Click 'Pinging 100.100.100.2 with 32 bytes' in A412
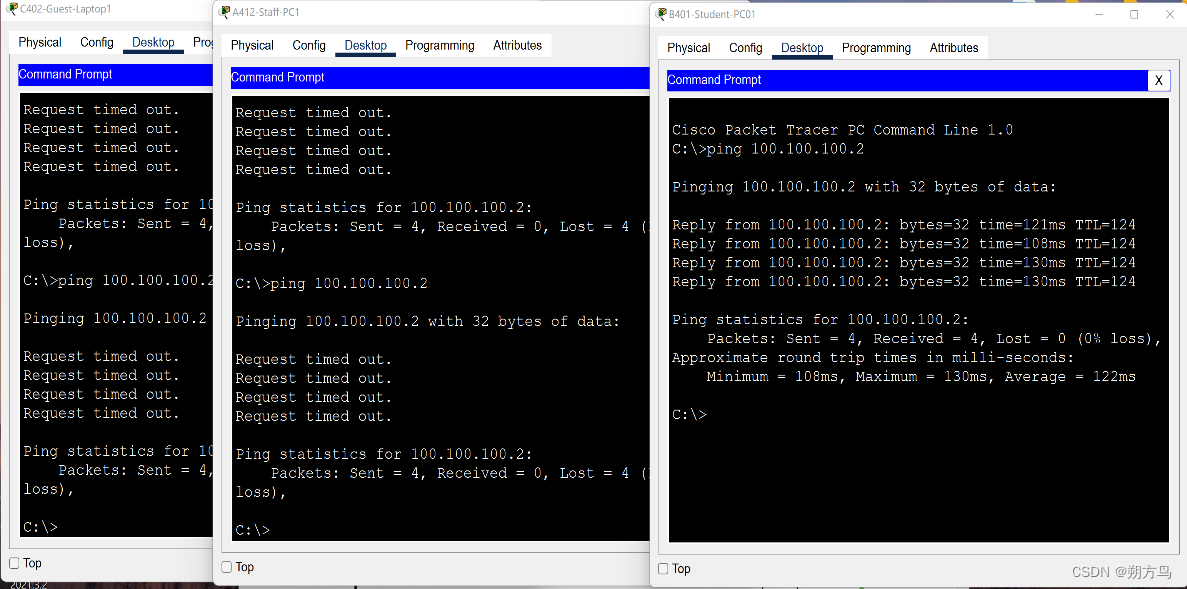 coord(428,322)
